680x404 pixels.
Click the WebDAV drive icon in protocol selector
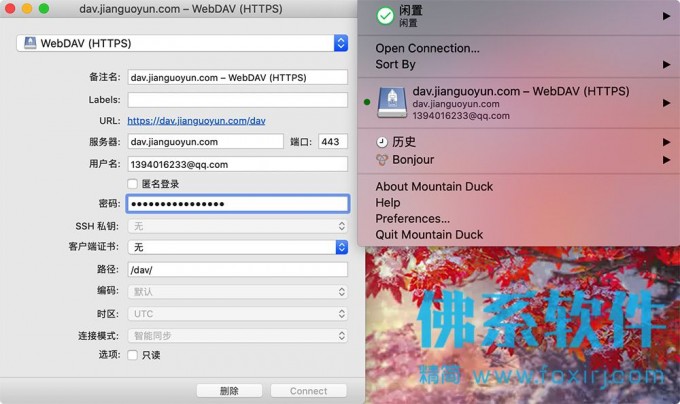(x=30, y=43)
